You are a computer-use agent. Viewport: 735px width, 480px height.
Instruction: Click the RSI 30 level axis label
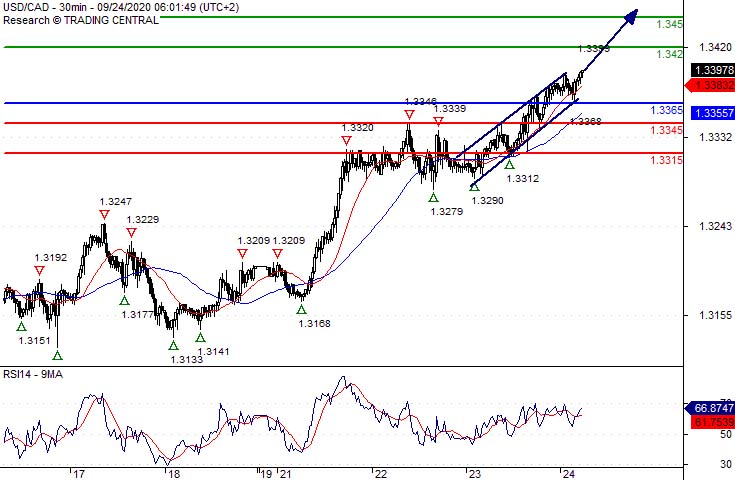726,464
